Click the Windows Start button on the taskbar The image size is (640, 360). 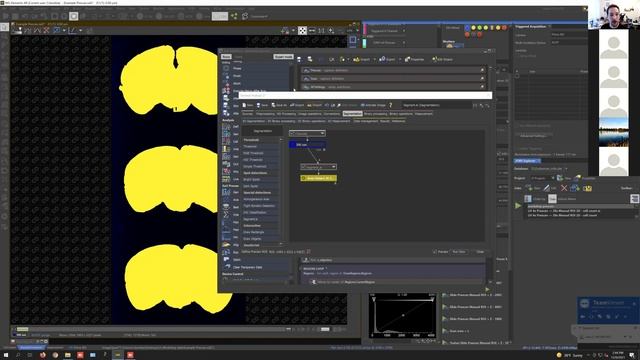click(x=6, y=355)
